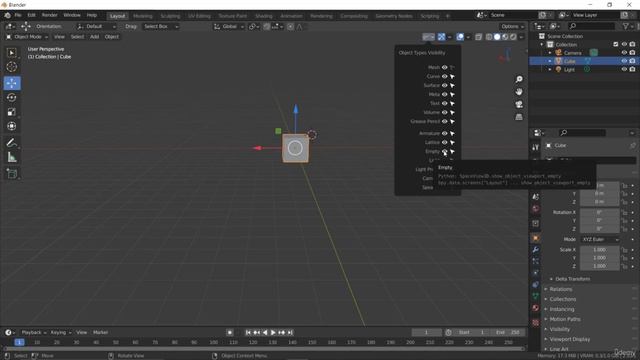
Task: Open the Window menu
Action: point(72,15)
